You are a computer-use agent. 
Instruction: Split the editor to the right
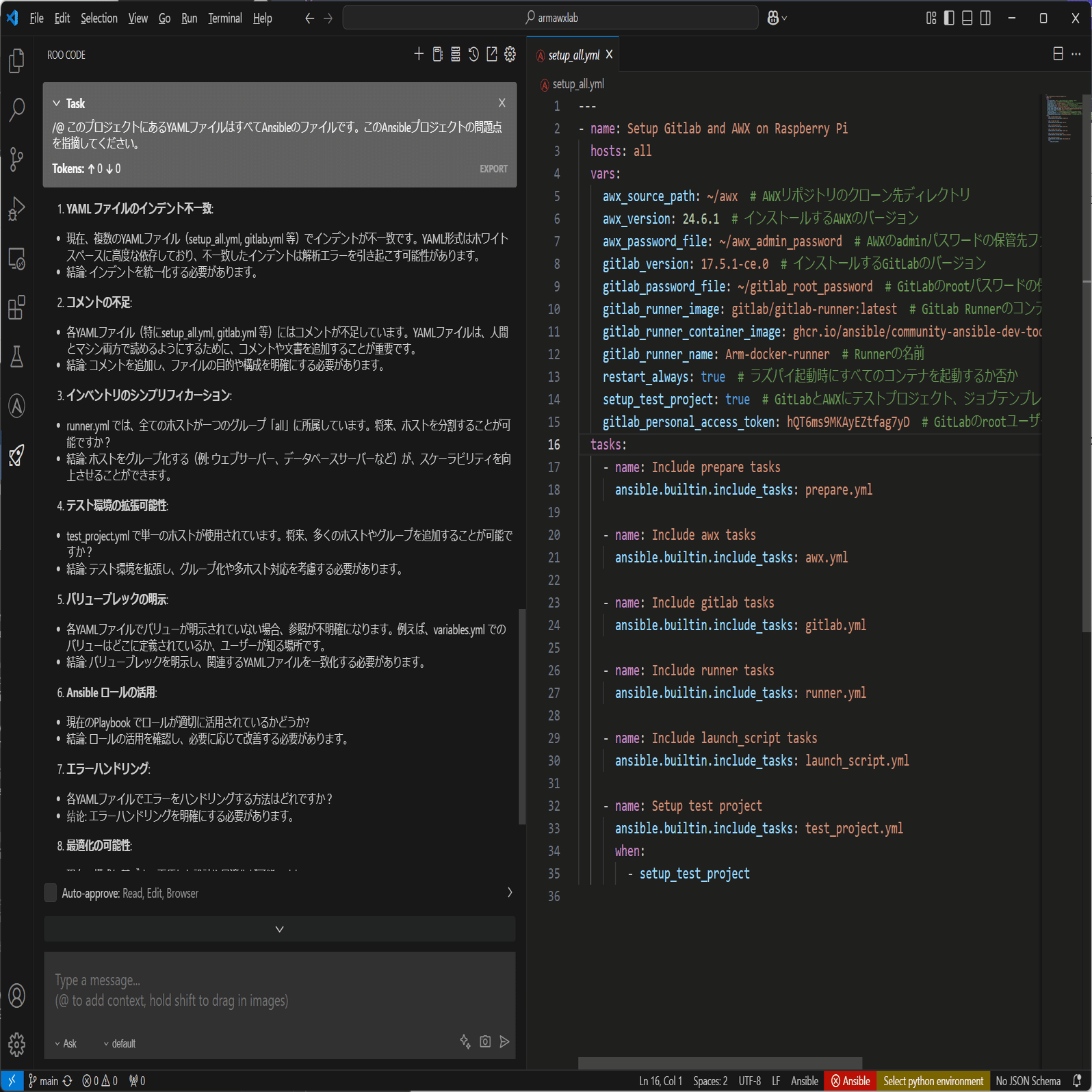pos(1058,54)
